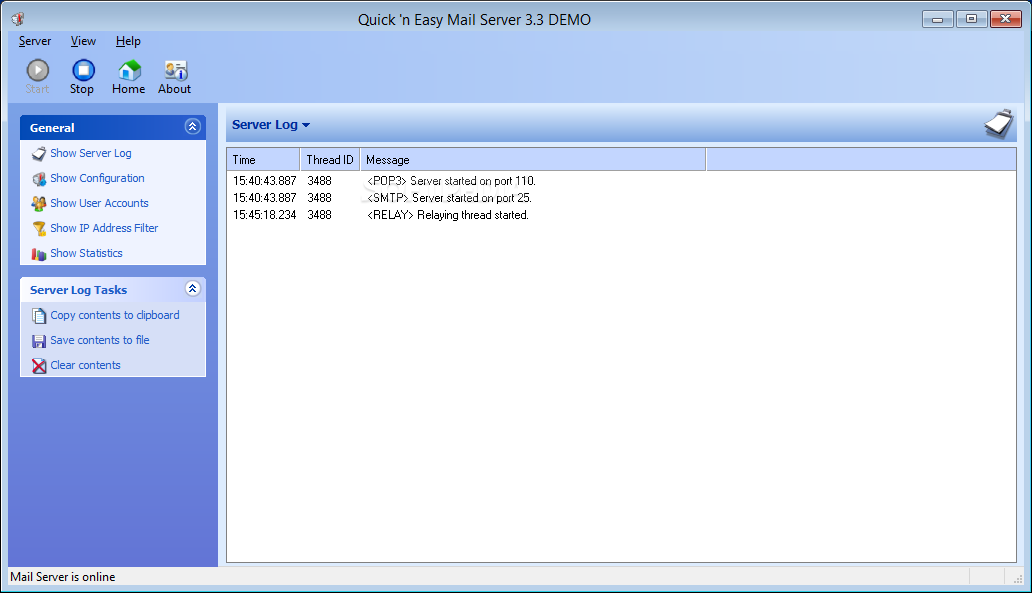This screenshot has height=593, width=1032.
Task: Show Server Log link
Action: coord(91,153)
